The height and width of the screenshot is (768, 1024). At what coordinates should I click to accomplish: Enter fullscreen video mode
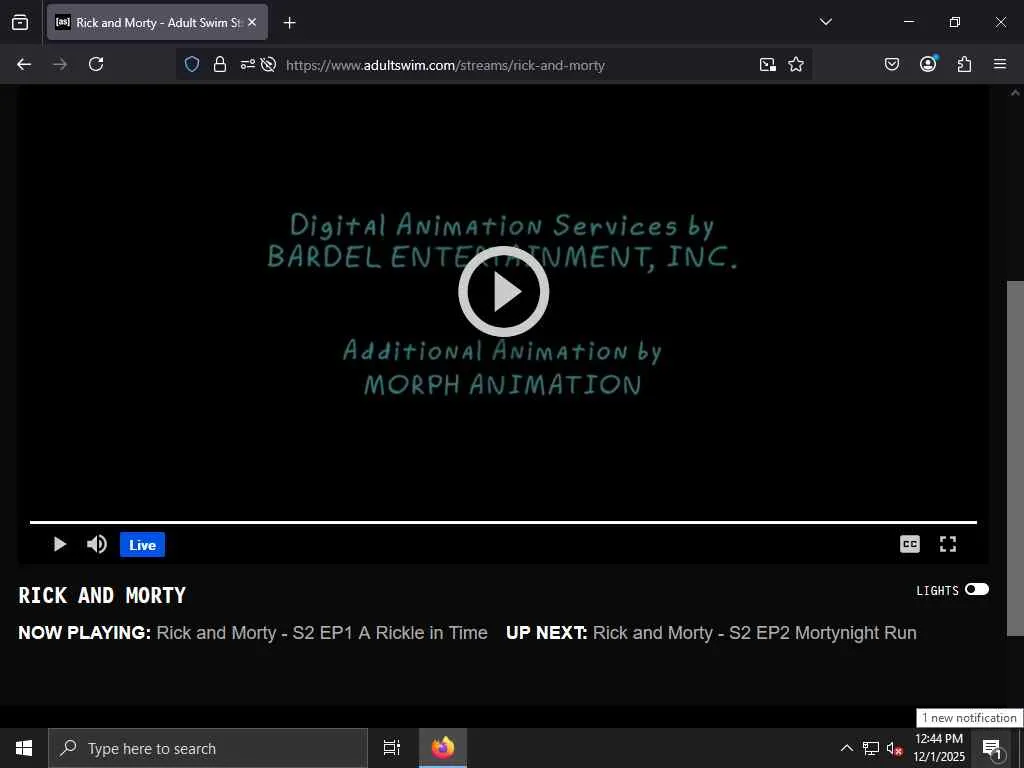click(948, 544)
